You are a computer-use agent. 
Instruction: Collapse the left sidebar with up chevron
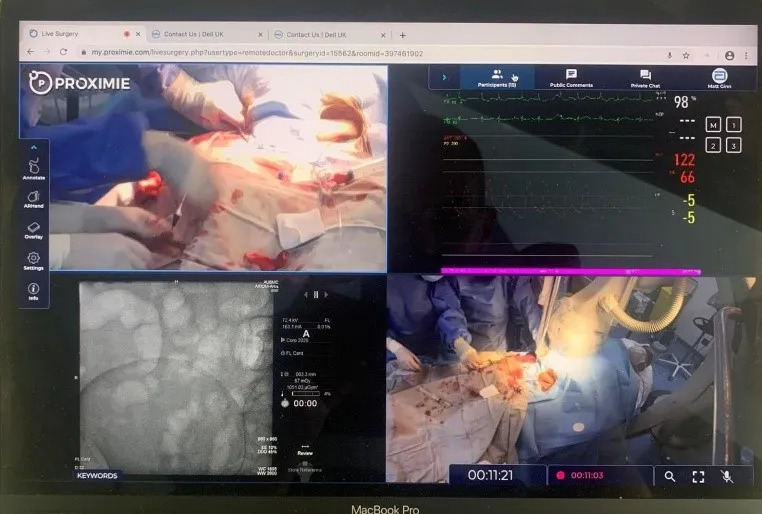[x=33, y=146]
